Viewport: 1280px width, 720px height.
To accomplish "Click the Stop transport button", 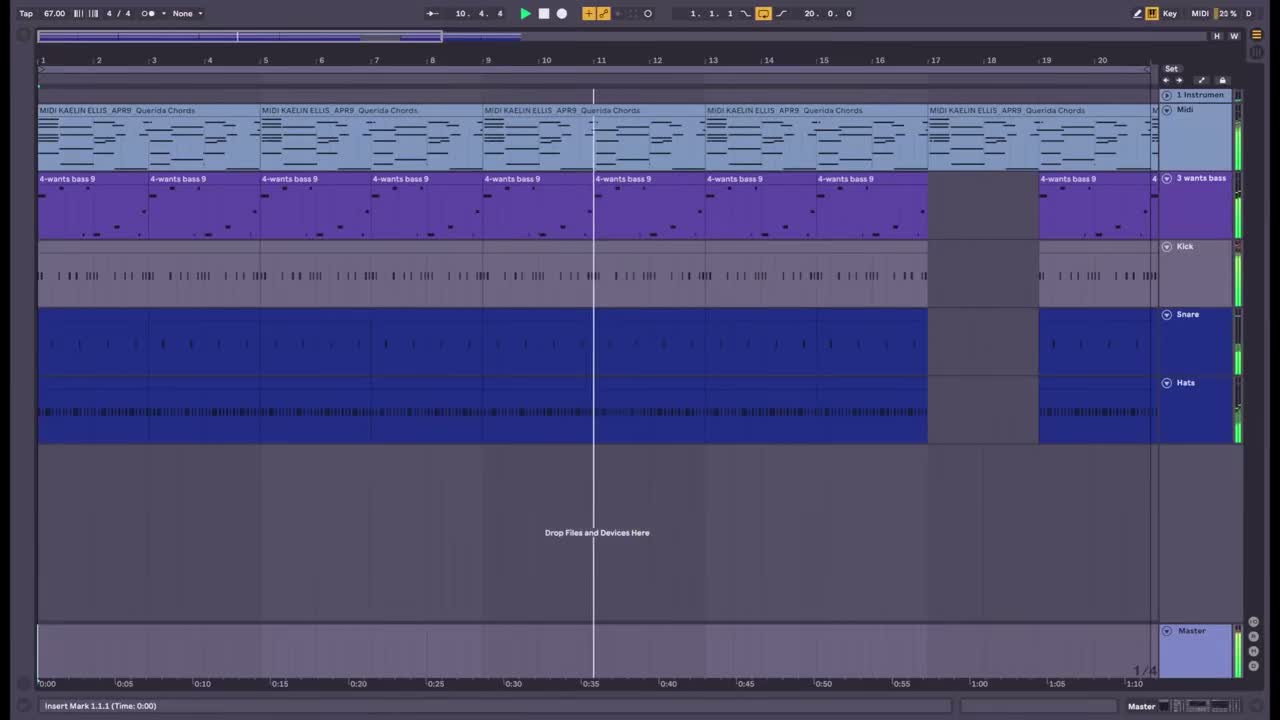I will 544,13.
